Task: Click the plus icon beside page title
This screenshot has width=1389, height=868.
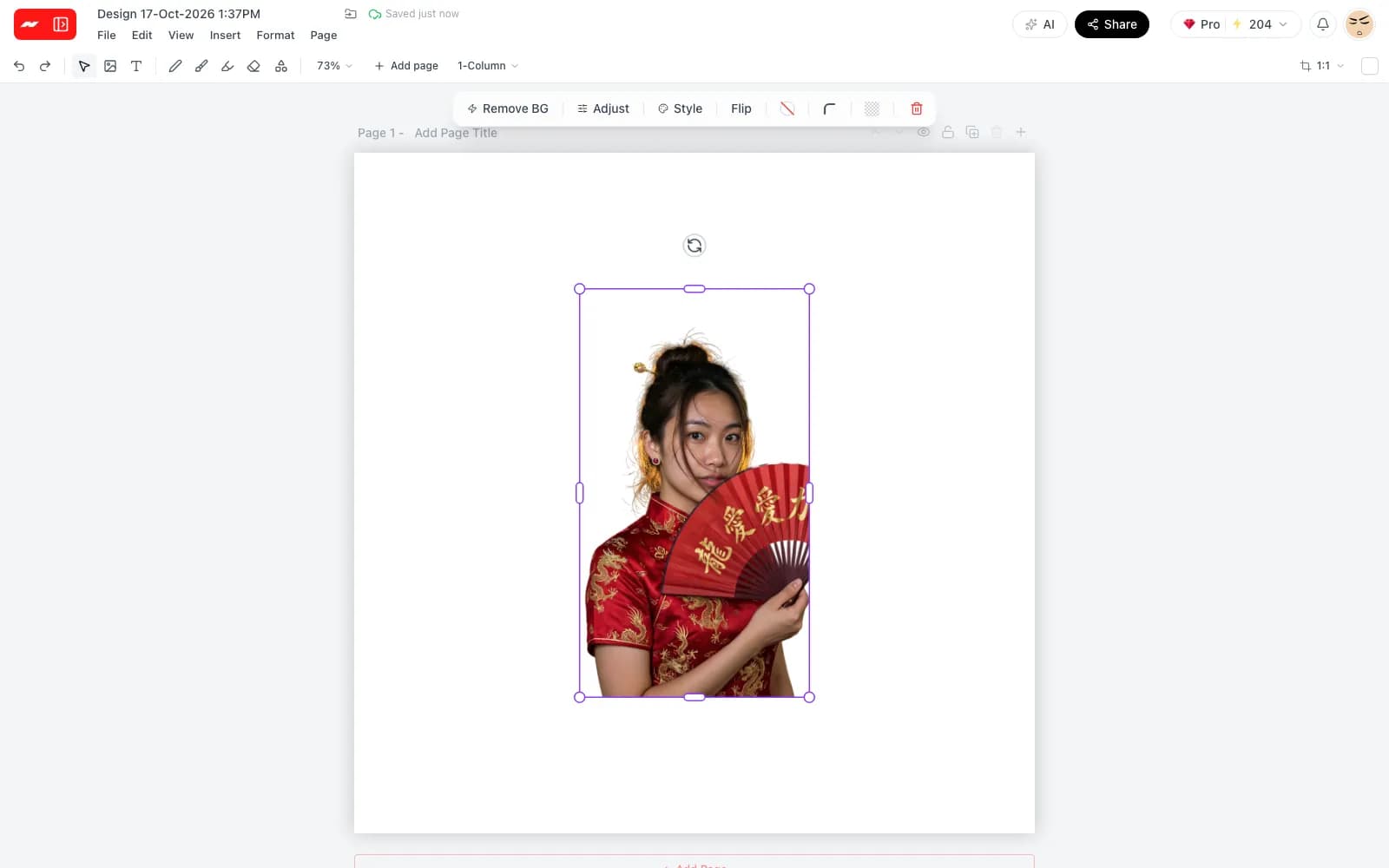Action: point(1021,132)
